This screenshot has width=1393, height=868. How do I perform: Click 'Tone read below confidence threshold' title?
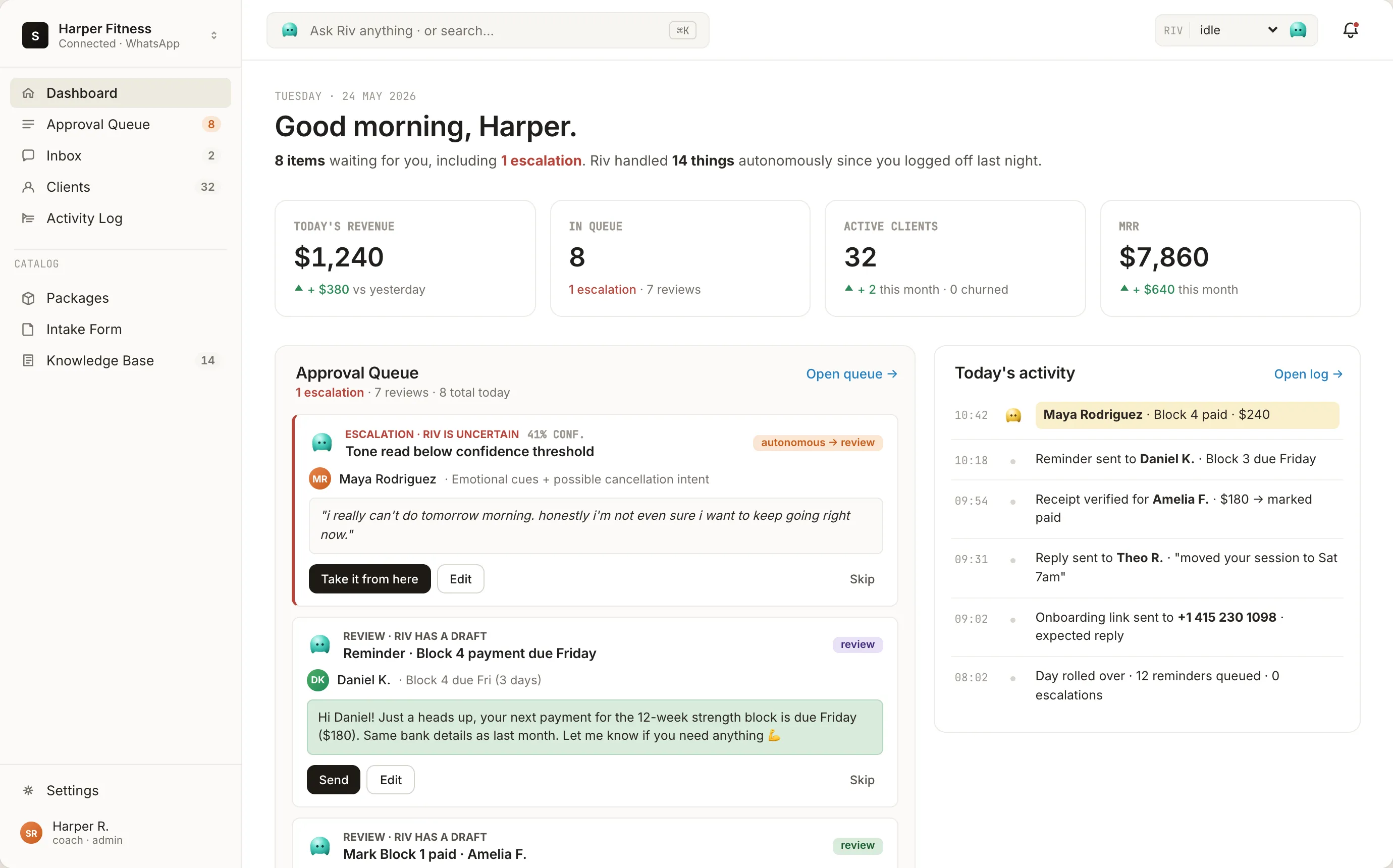[x=469, y=452]
